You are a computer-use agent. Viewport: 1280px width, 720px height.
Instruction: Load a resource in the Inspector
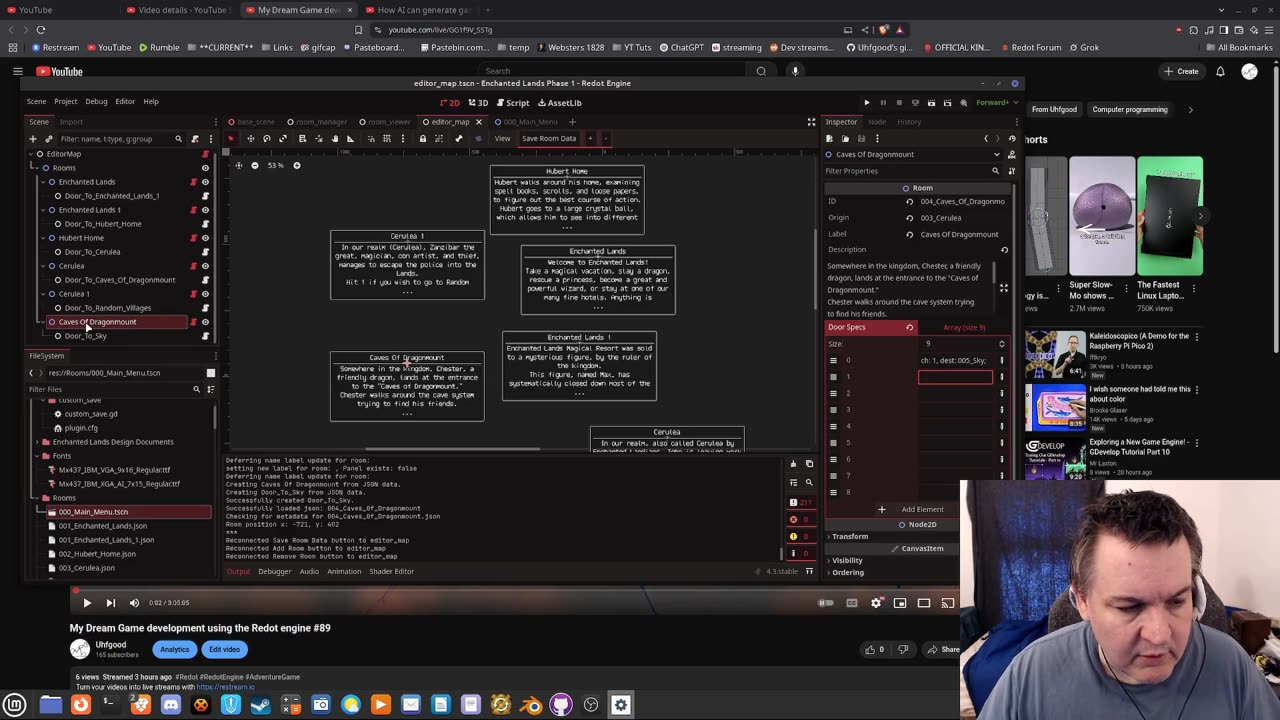(845, 138)
